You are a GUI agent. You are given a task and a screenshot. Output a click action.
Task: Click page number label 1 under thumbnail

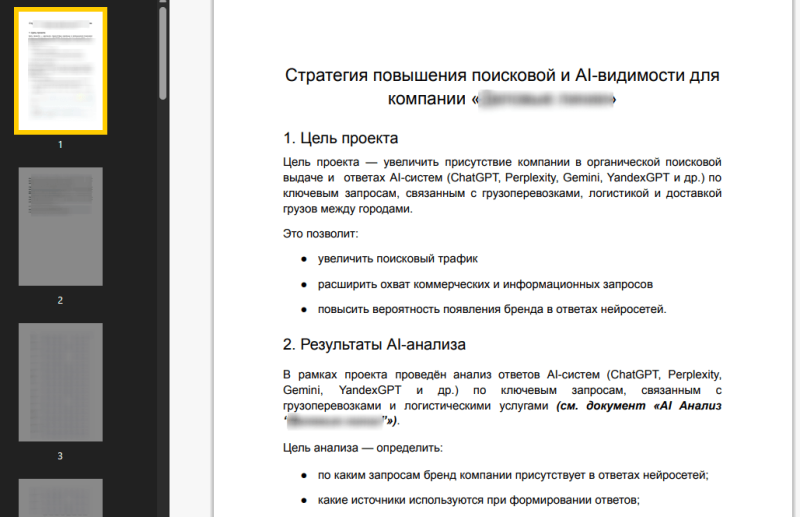coord(60,145)
